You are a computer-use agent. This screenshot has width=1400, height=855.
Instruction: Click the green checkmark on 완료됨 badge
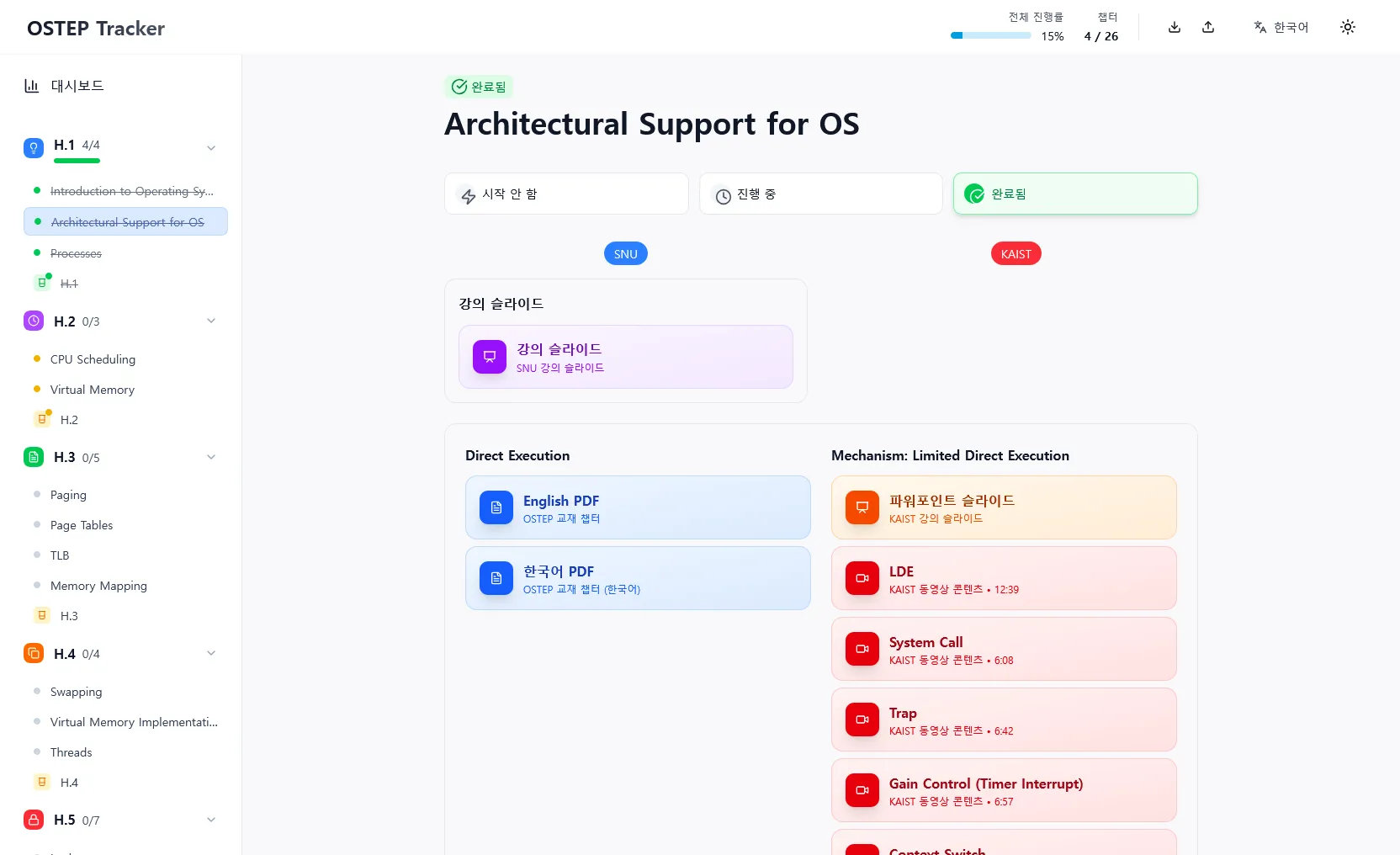coord(459,87)
